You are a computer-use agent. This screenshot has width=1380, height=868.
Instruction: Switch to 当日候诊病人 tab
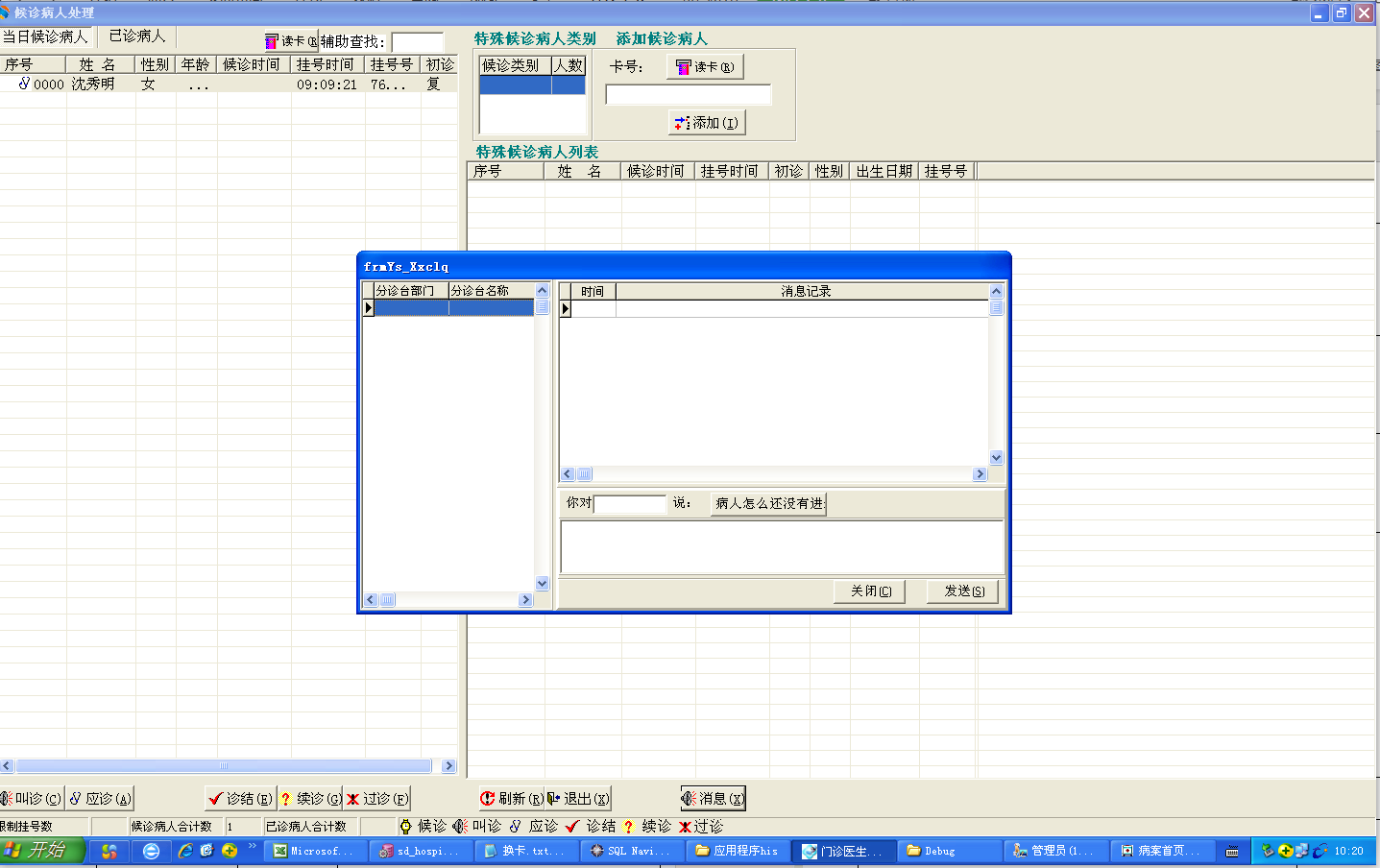(46, 36)
